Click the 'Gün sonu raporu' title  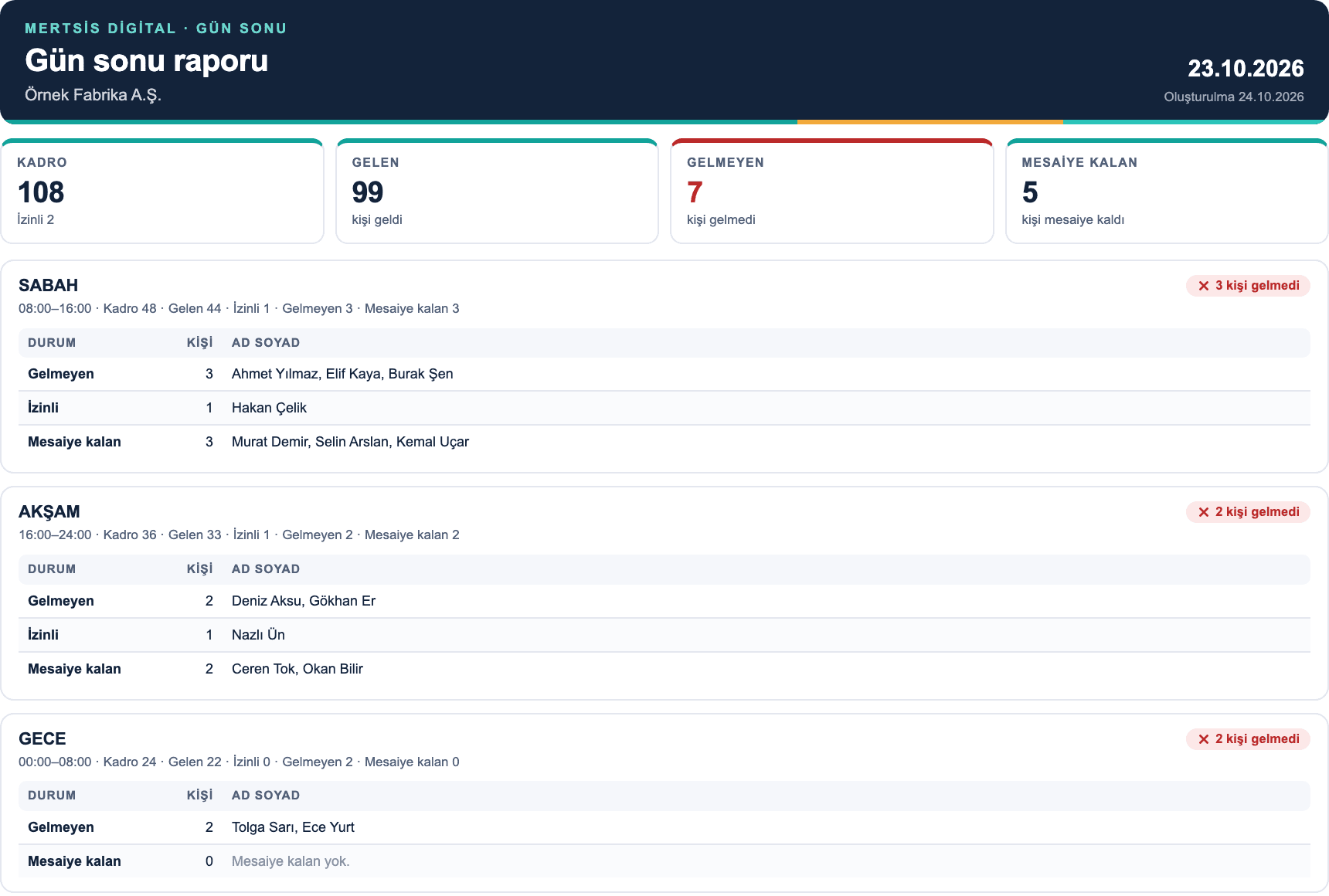[147, 60]
